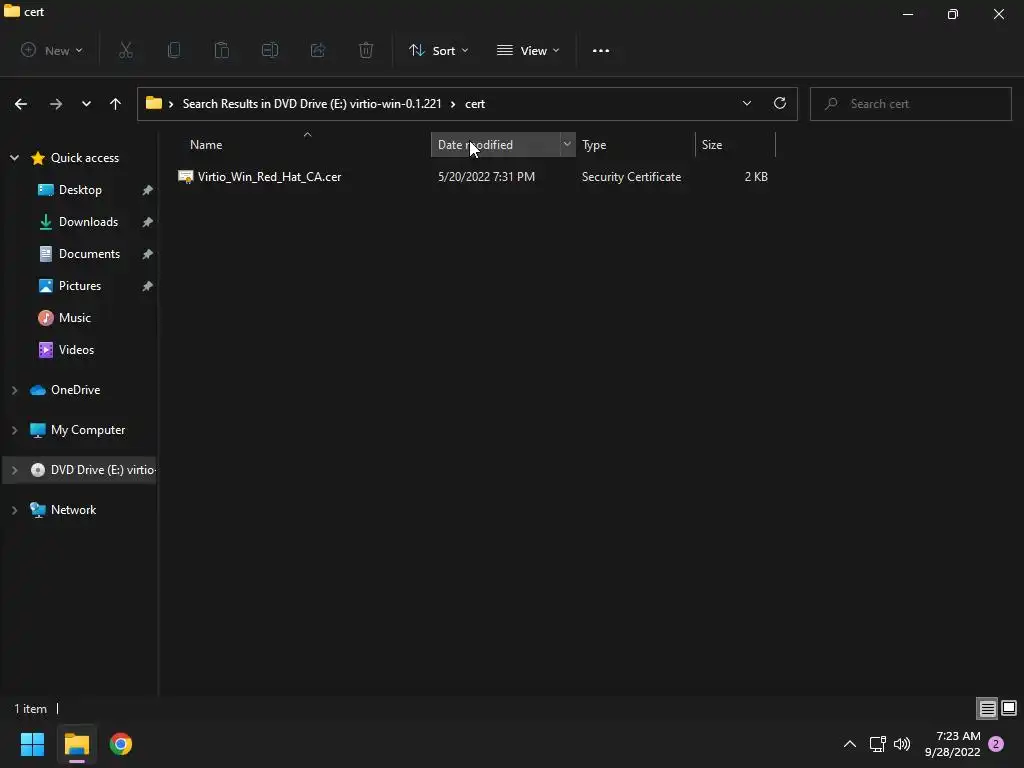The width and height of the screenshot is (1024, 768).
Task: Click Search Results in DVD Drive breadcrumb
Action: (x=312, y=104)
